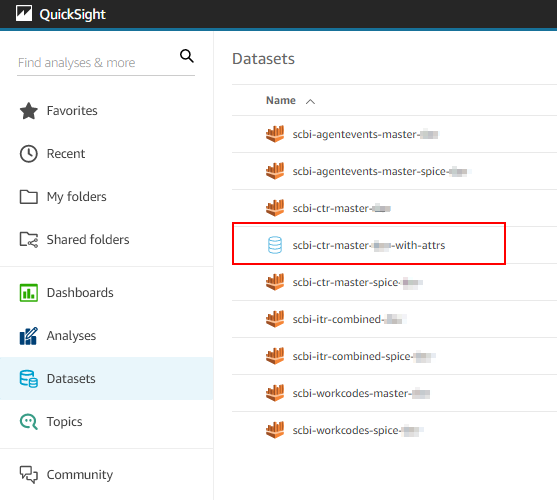This screenshot has height=500, width=557.
Task: Go to Shared folders
Action: pyautogui.click(x=88, y=240)
